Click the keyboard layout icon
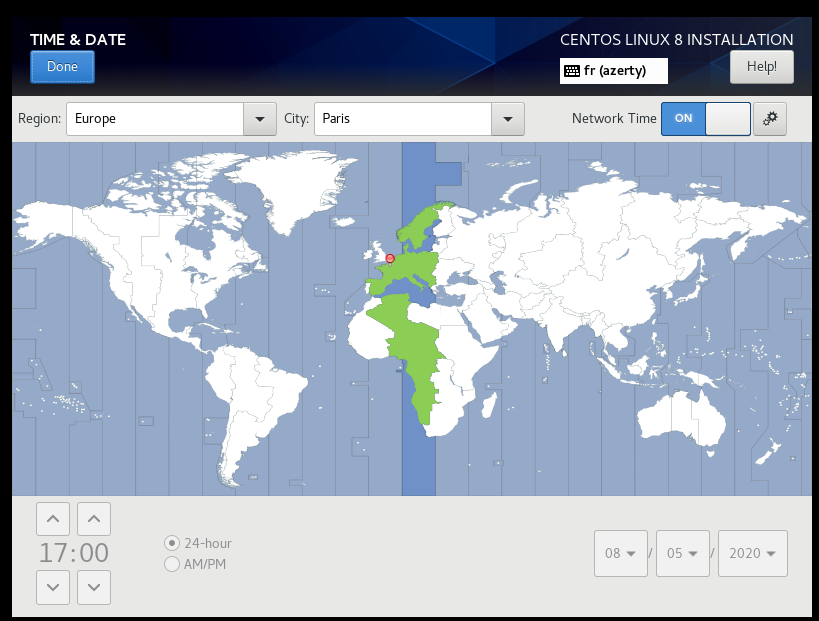819x621 pixels. pyautogui.click(x=572, y=71)
